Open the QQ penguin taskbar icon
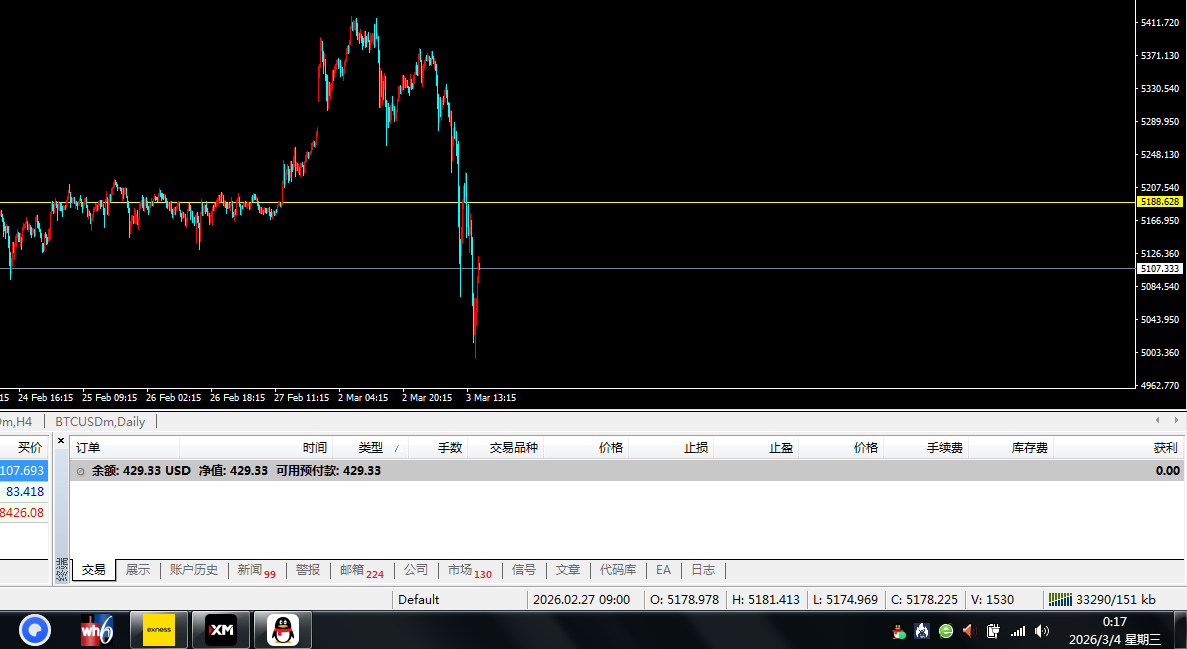 (x=282, y=630)
